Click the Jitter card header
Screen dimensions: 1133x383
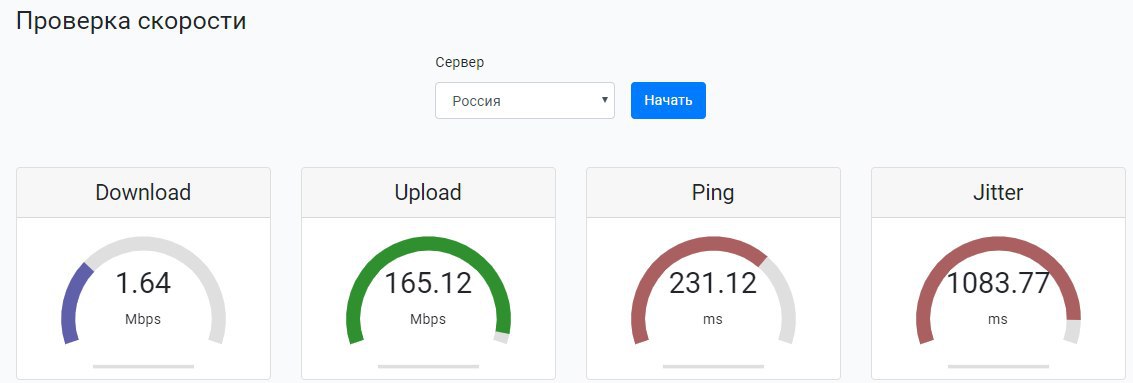[998, 192]
